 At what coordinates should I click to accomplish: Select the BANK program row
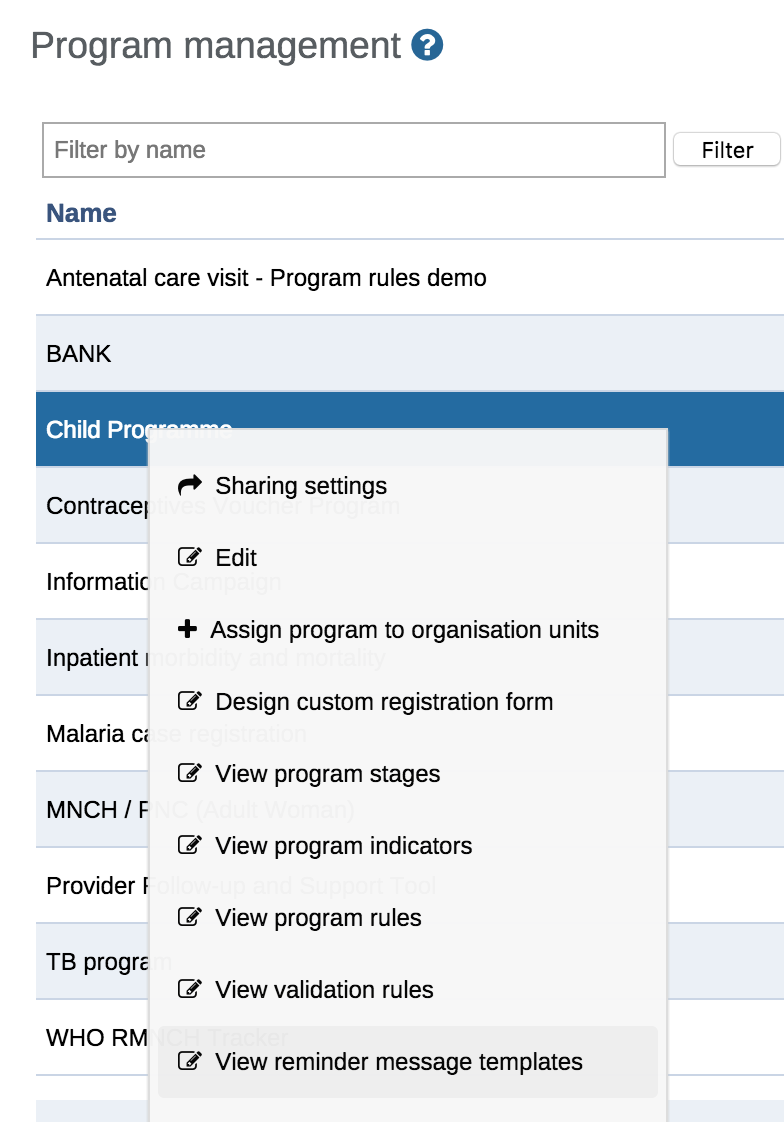click(x=79, y=354)
